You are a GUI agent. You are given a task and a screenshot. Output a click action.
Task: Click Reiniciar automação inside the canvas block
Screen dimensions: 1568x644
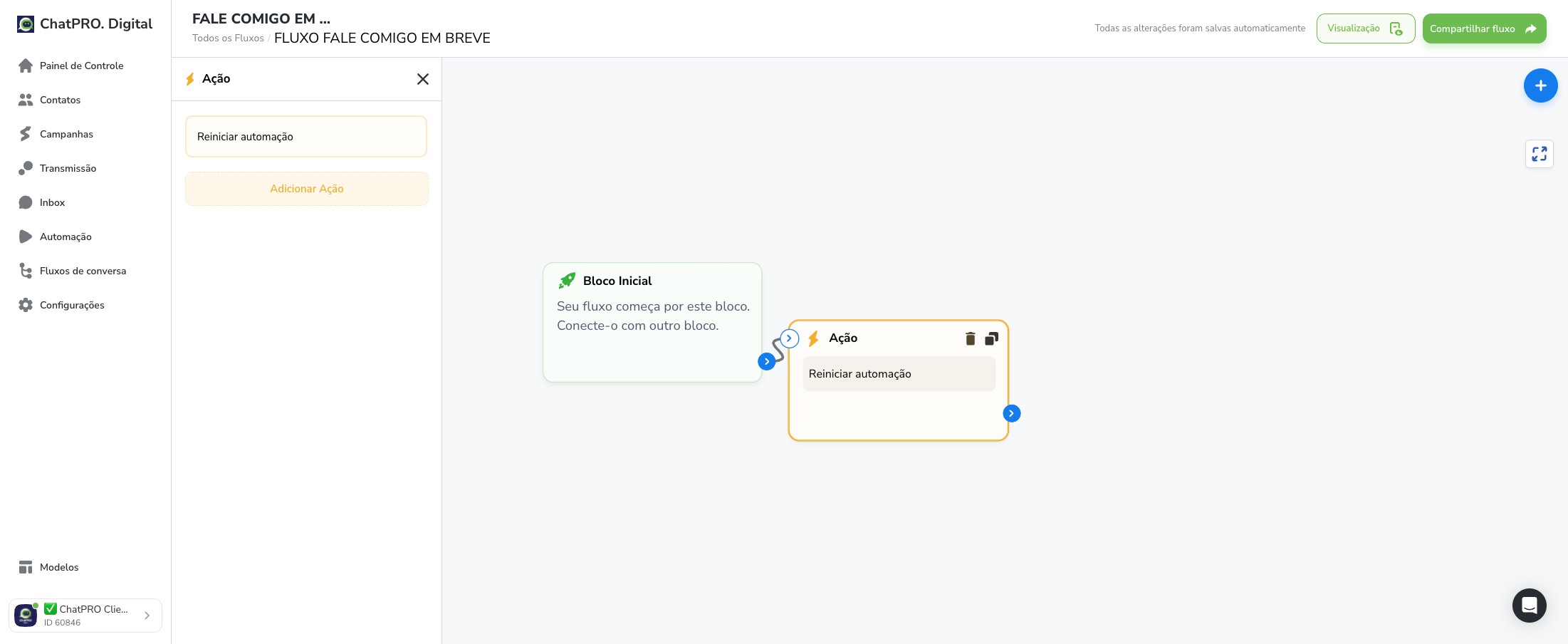(899, 374)
